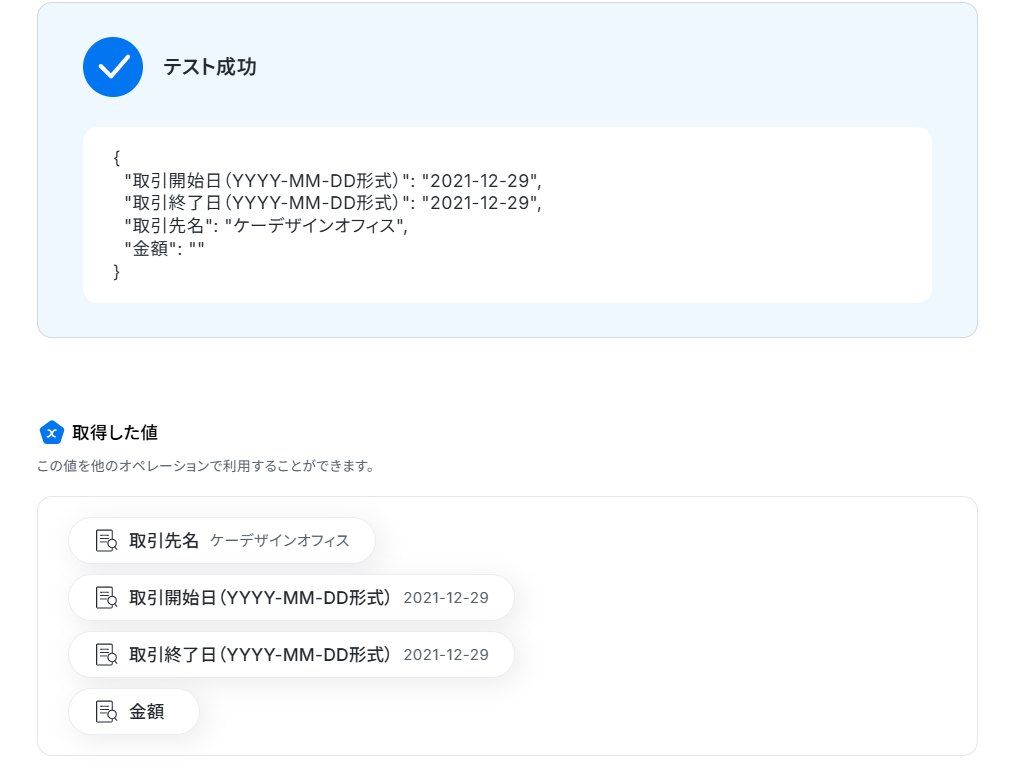Click the blue pentagon icon beside 取得した値
This screenshot has width=1027, height=773.
coord(52,432)
